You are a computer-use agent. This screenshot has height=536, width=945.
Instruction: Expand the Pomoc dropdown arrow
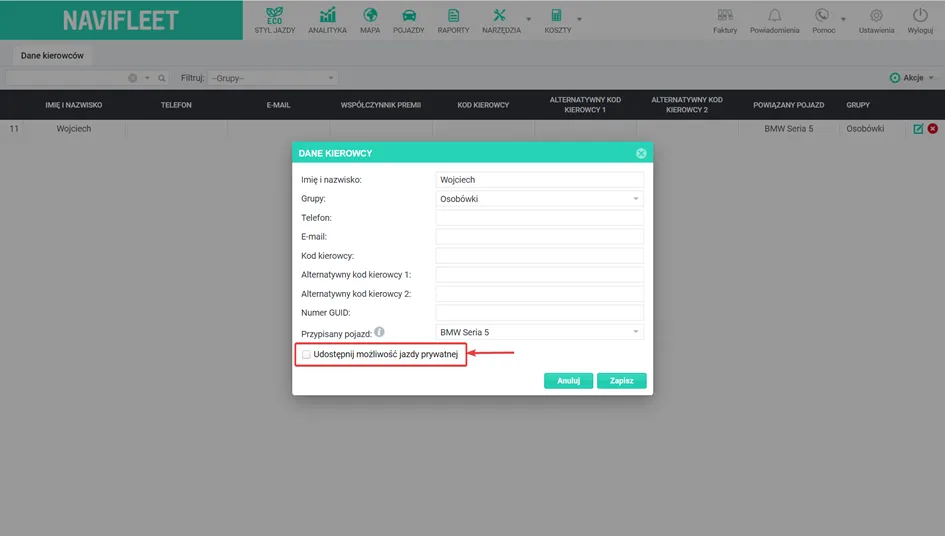[x=843, y=19]
